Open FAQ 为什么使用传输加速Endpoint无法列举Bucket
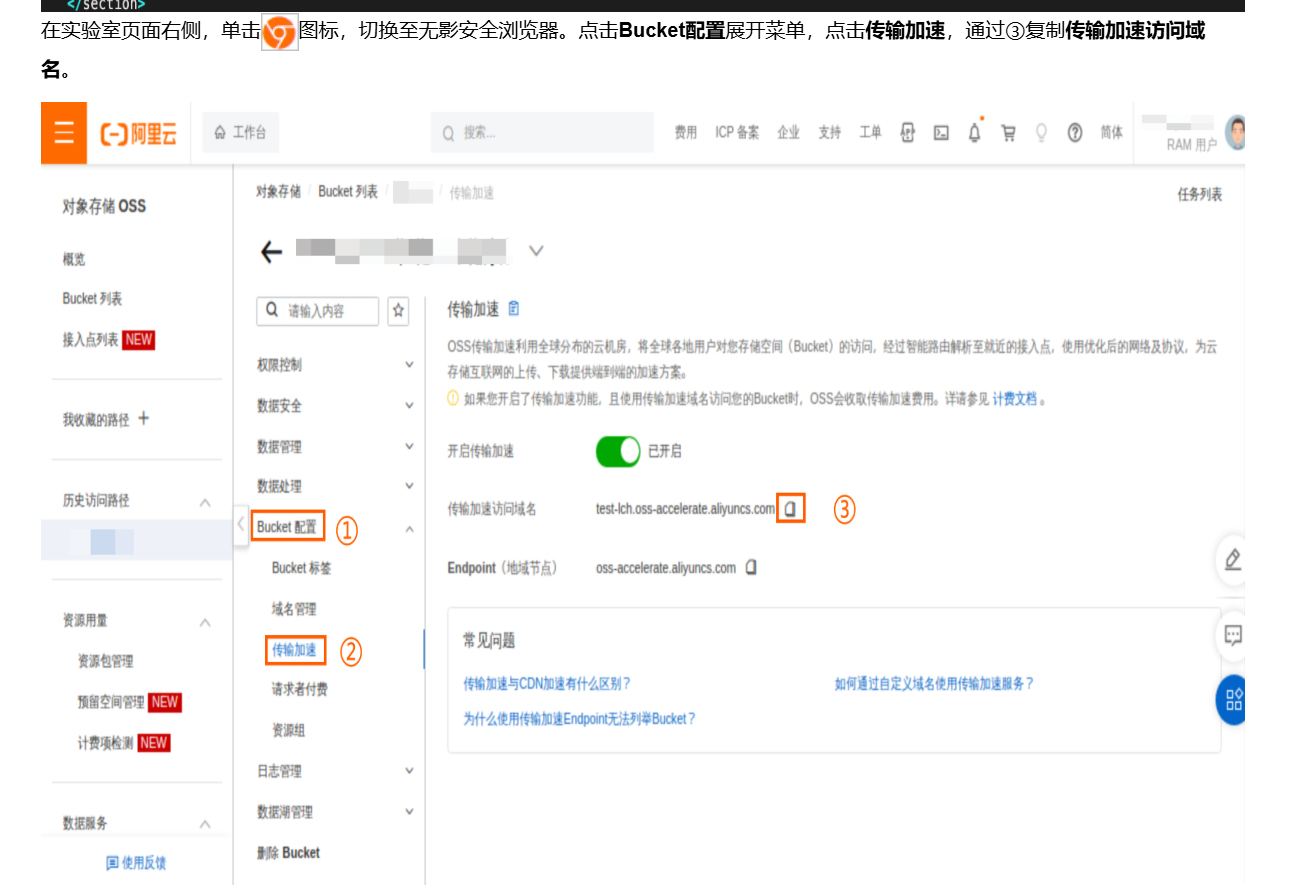The width and height of the screenshot is (1300, 885). coord(579,718)
